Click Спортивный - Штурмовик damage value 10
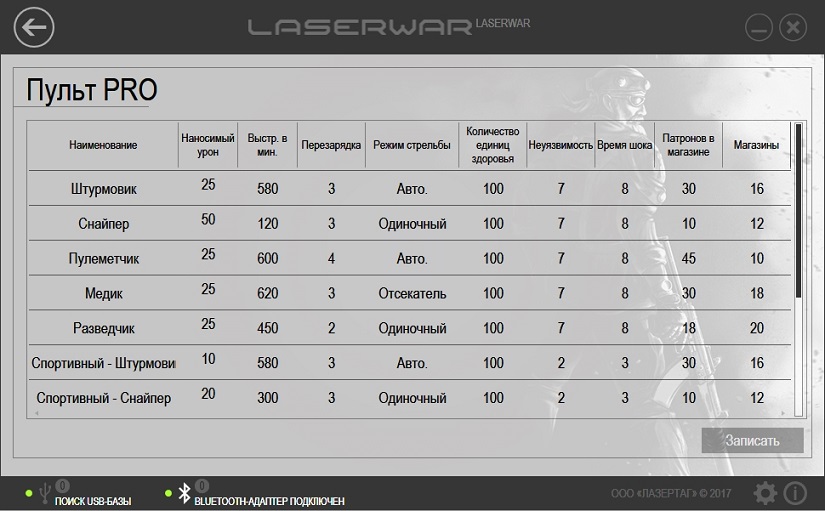 tap(208, 359)
